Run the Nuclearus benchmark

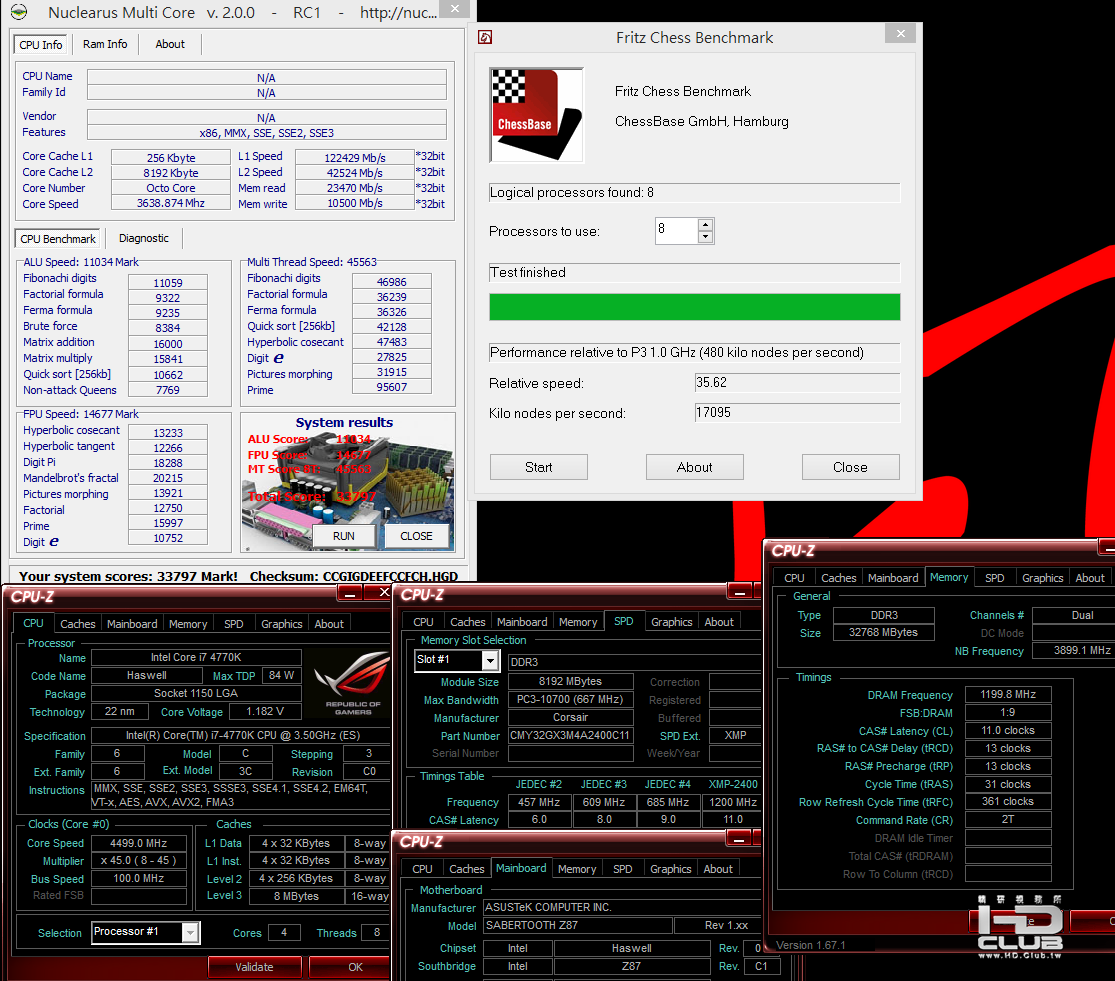click(343, 536)
